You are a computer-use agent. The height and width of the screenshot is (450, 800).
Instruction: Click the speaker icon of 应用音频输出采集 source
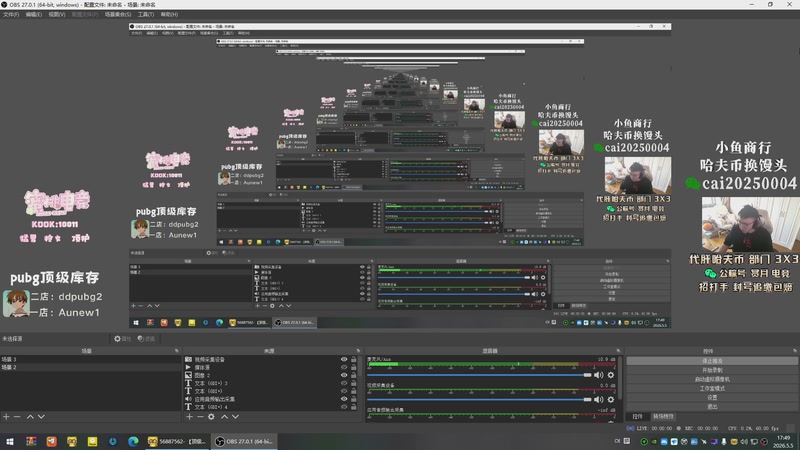tap(188, 399)
